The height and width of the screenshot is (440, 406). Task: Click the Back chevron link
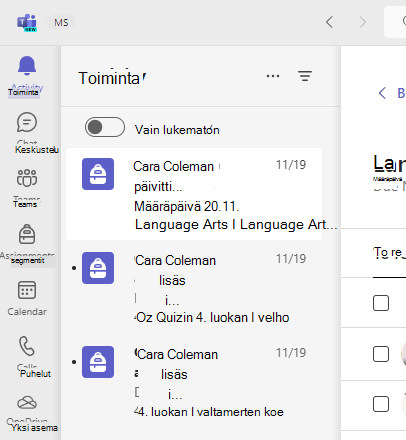pos(392,93)
